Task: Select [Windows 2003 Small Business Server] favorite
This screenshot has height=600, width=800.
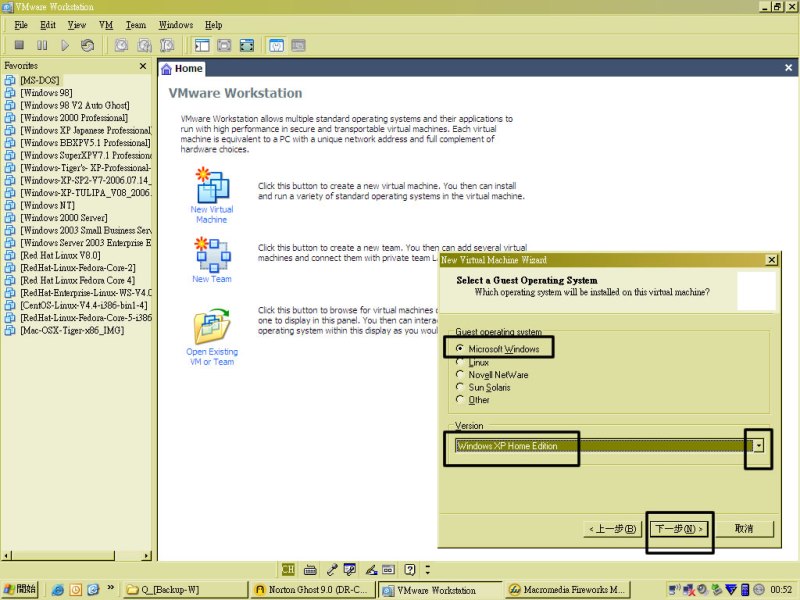Action: tap(85, 230)
